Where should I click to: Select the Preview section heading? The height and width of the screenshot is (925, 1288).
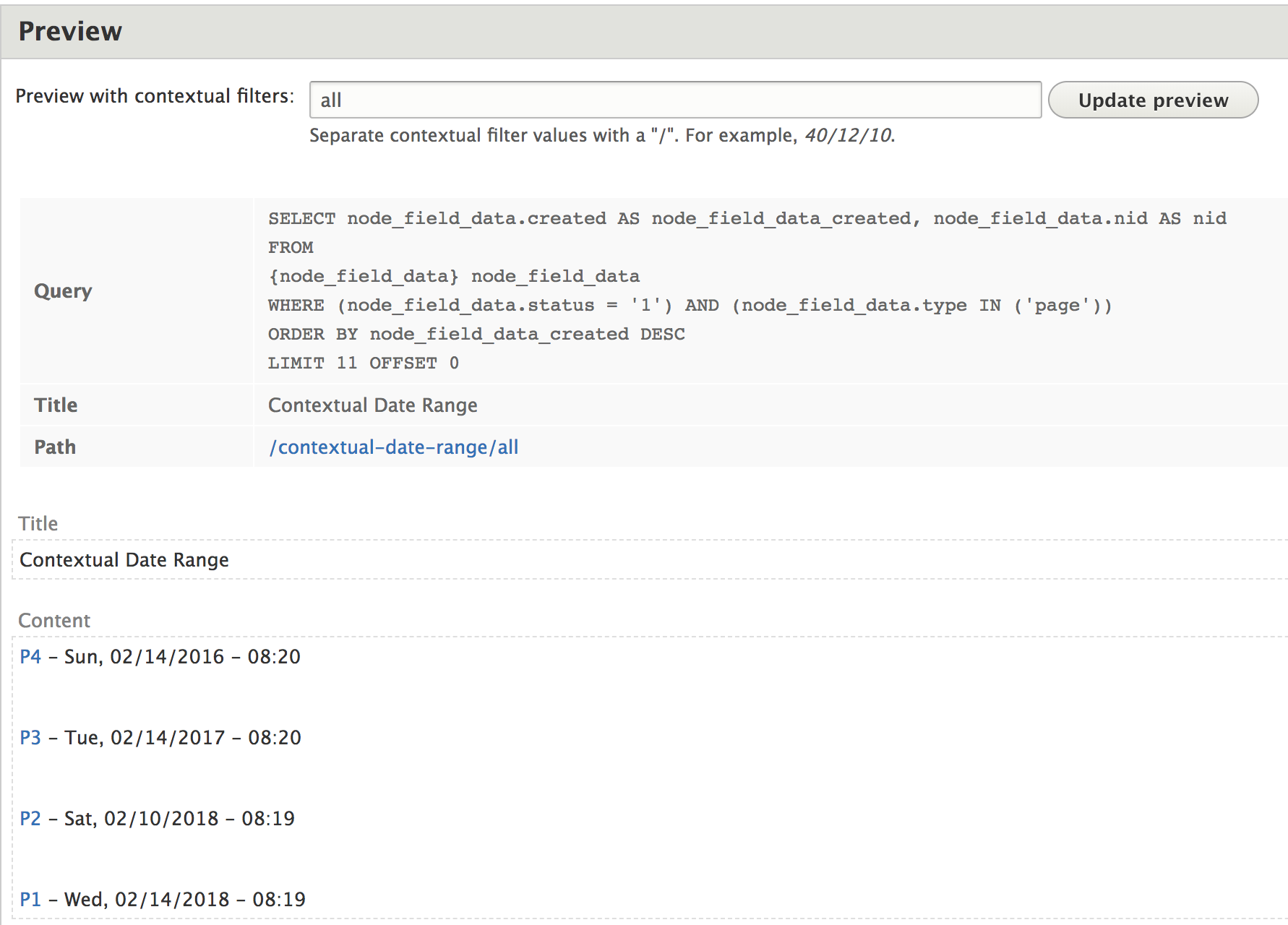tap(70, 30)
